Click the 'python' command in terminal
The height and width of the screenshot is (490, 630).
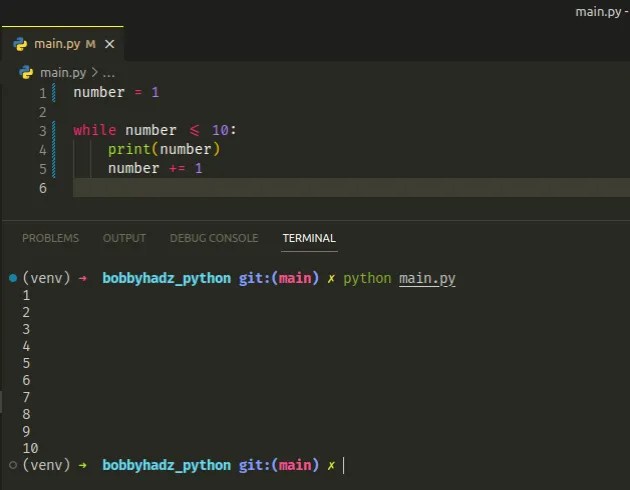(x=367, y=278)
